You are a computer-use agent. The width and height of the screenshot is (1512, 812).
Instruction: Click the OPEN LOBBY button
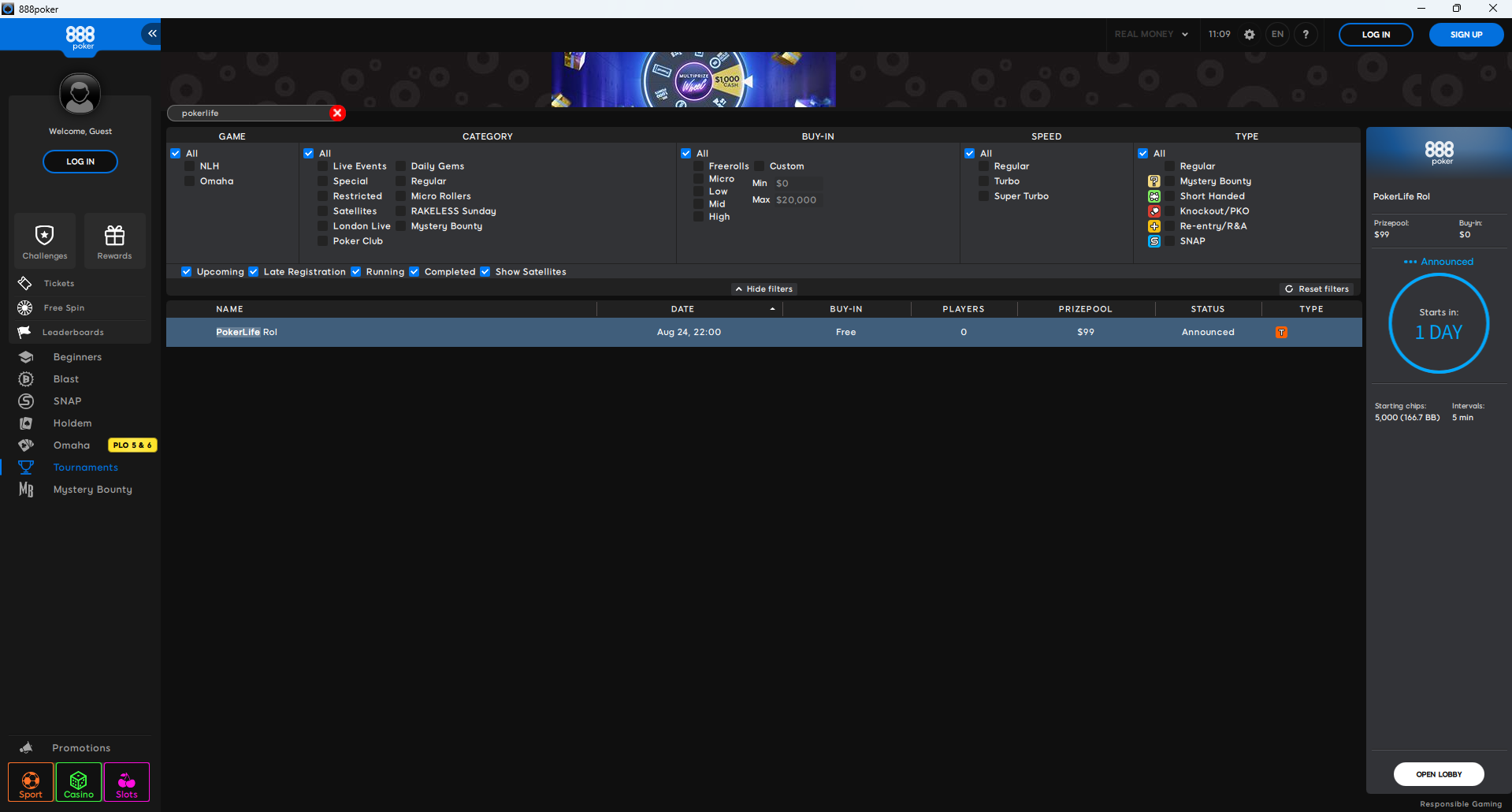[x=1439, y=774]
